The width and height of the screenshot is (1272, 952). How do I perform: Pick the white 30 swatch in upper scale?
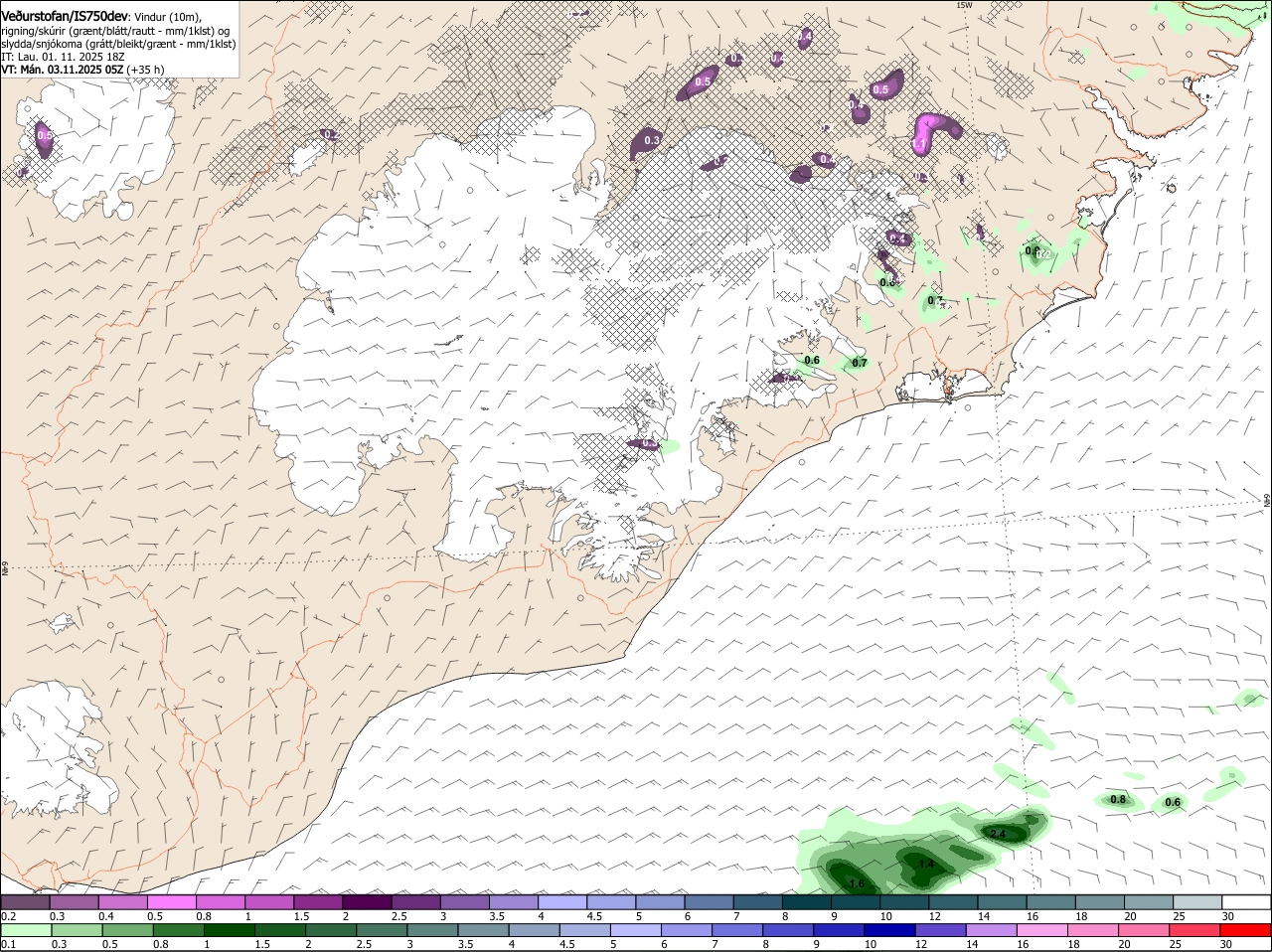(1246, 902)
